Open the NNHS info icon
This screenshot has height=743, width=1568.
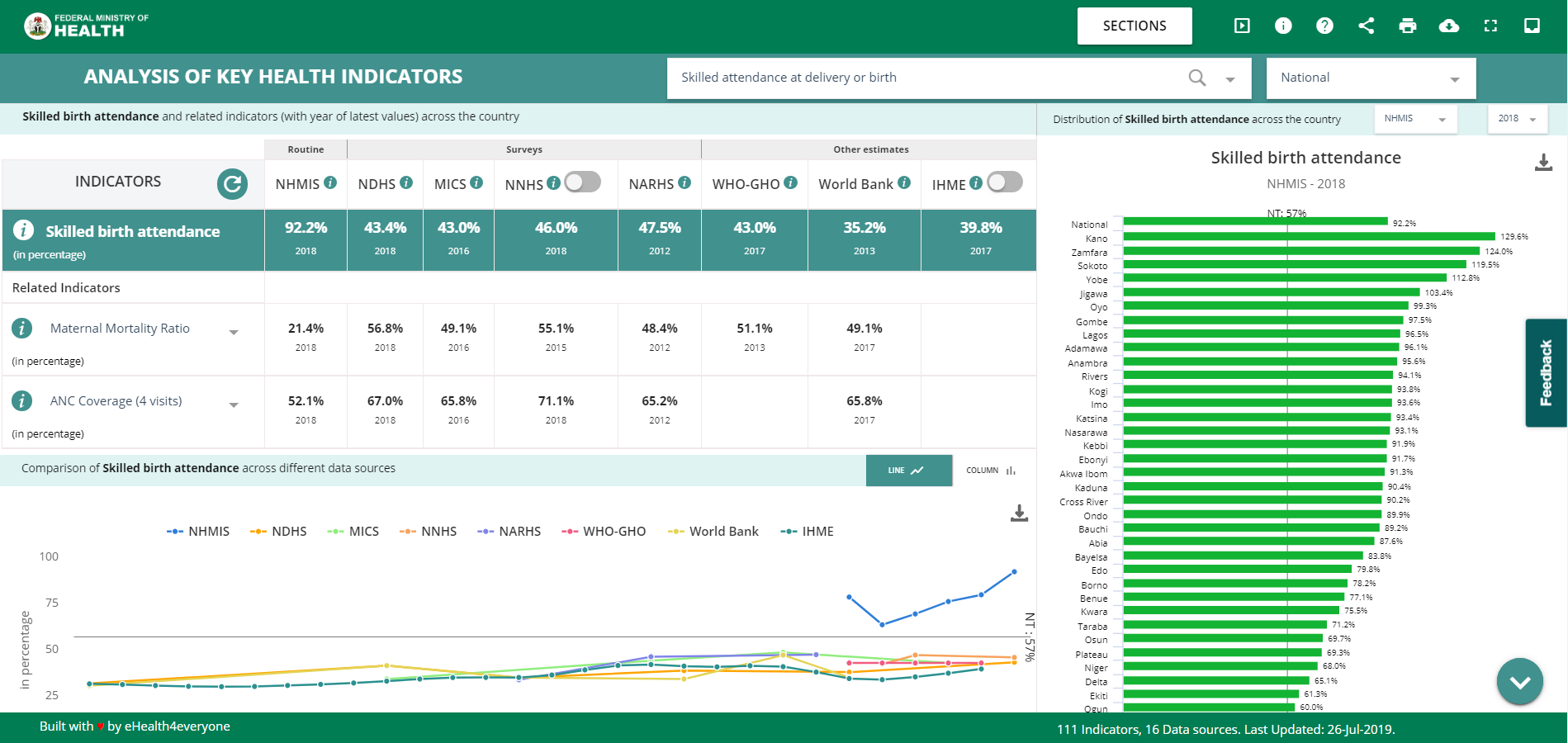[553, 182]
